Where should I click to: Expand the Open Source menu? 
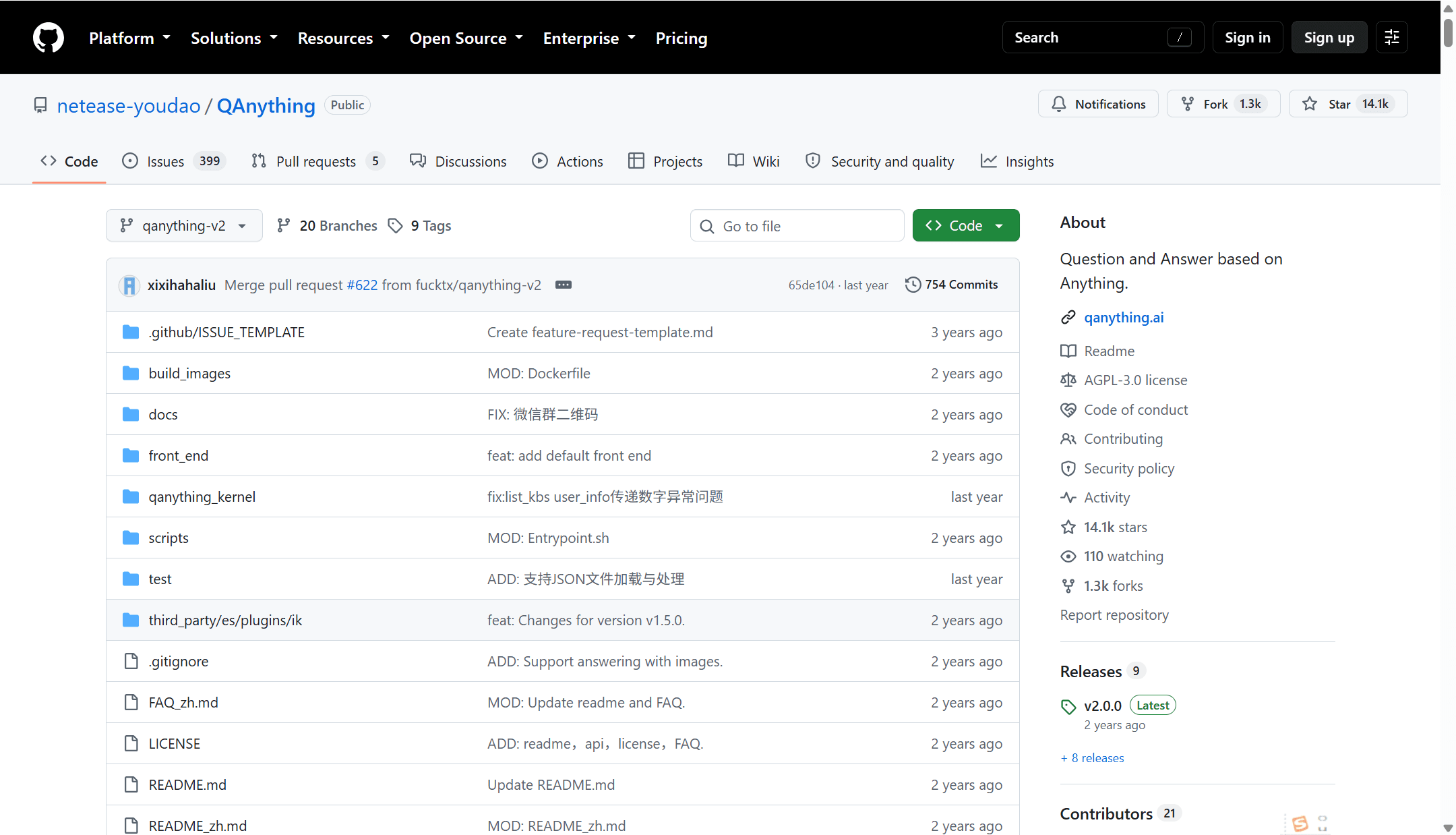tap(466, 38)
